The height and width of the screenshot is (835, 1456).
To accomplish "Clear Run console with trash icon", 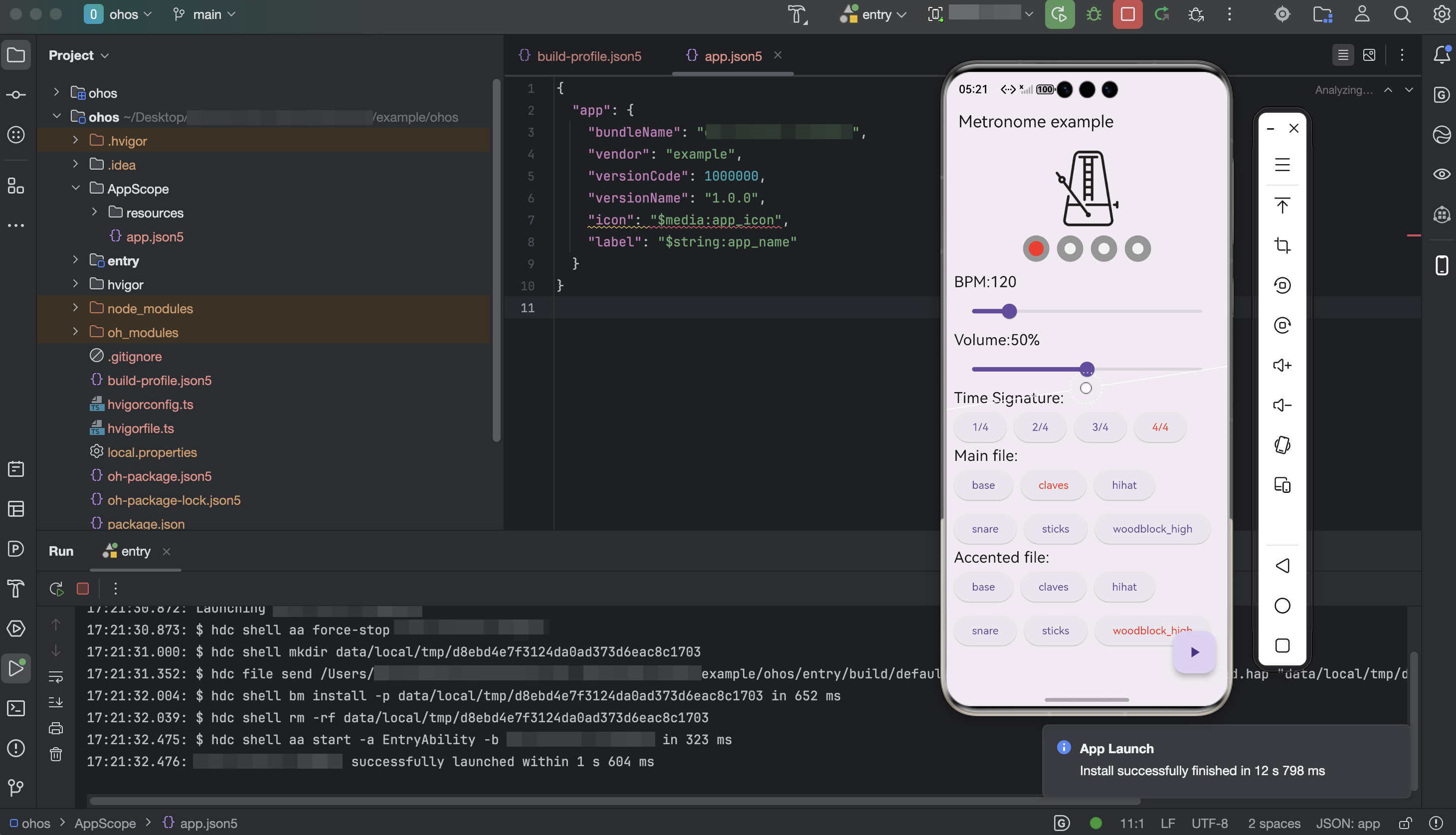I will (x=56, y=754).
